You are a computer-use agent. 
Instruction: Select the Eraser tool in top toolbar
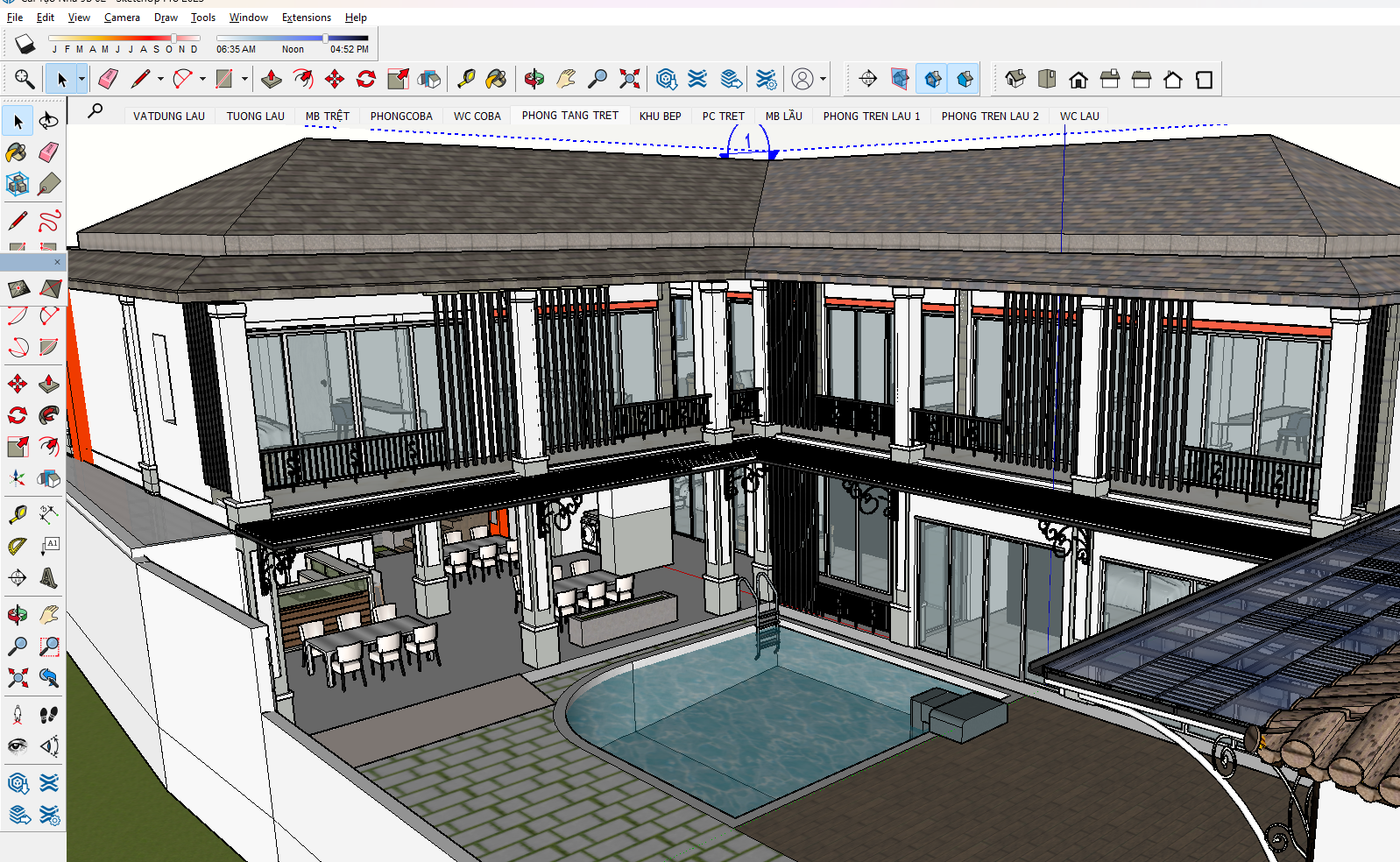(108, 79)
